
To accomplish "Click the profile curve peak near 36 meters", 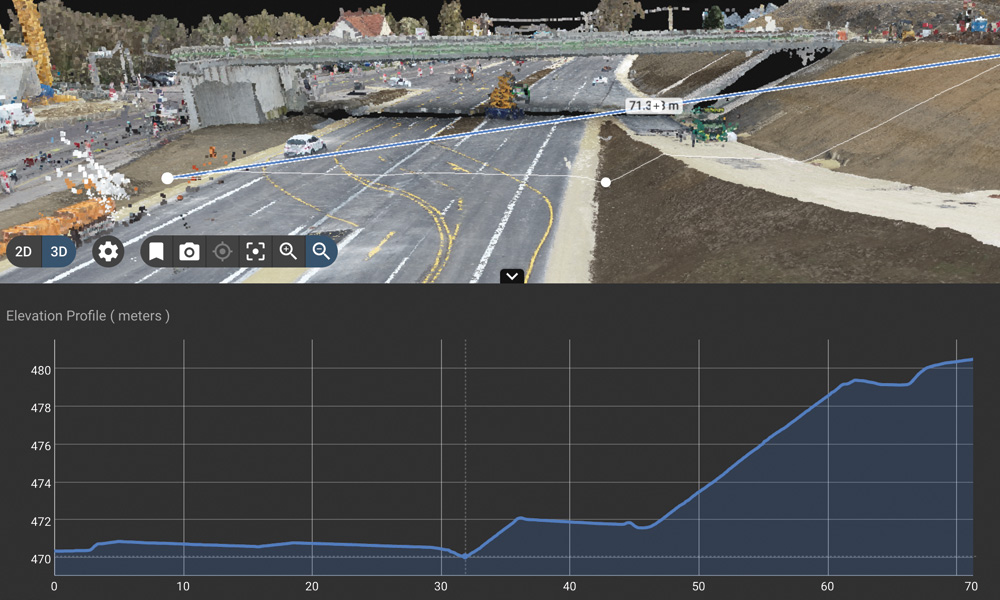I will point(520,518).
